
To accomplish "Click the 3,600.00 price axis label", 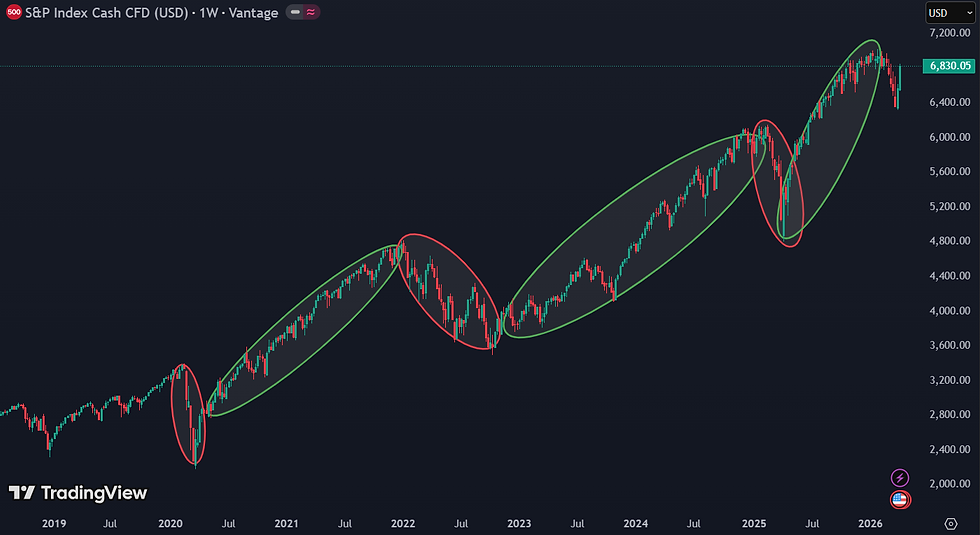I will (x=949, y=345).
